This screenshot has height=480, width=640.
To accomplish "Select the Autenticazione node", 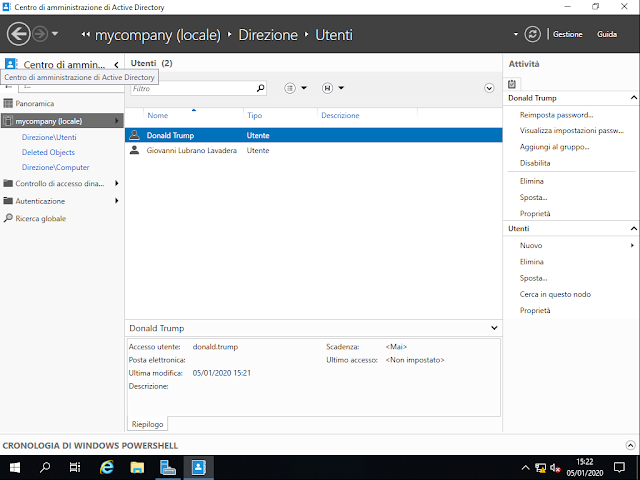I will pos(40,201).
